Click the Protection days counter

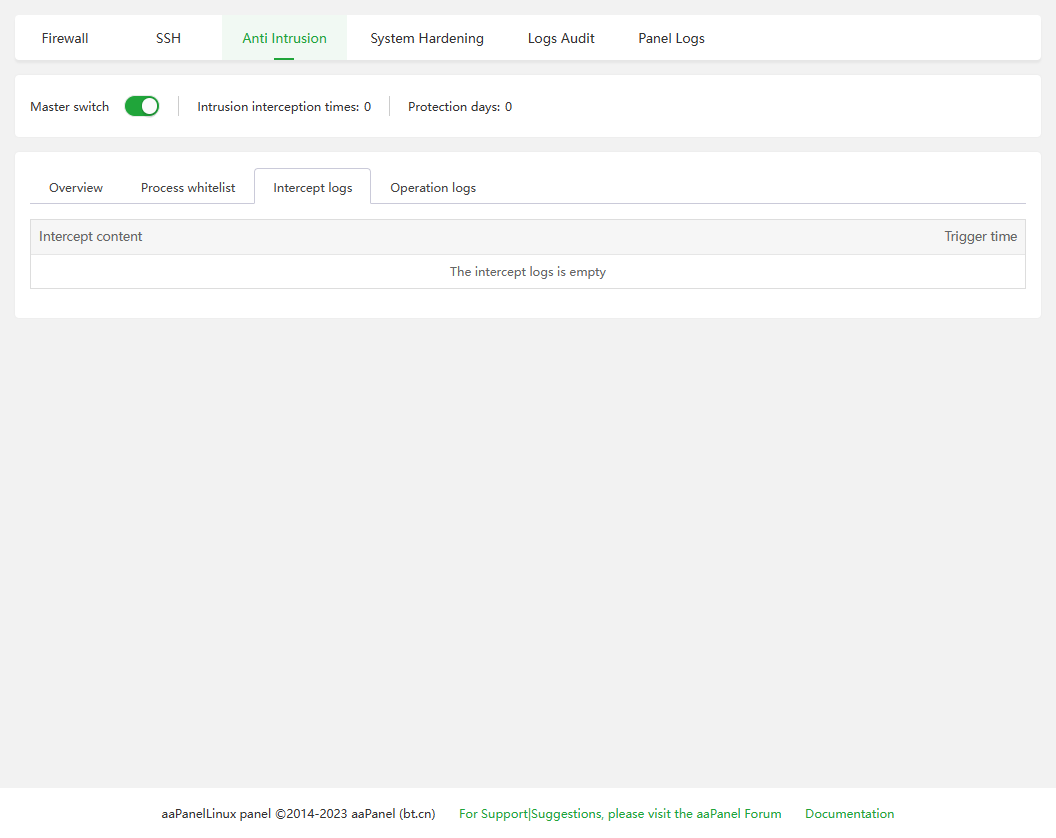coord(460,107)
